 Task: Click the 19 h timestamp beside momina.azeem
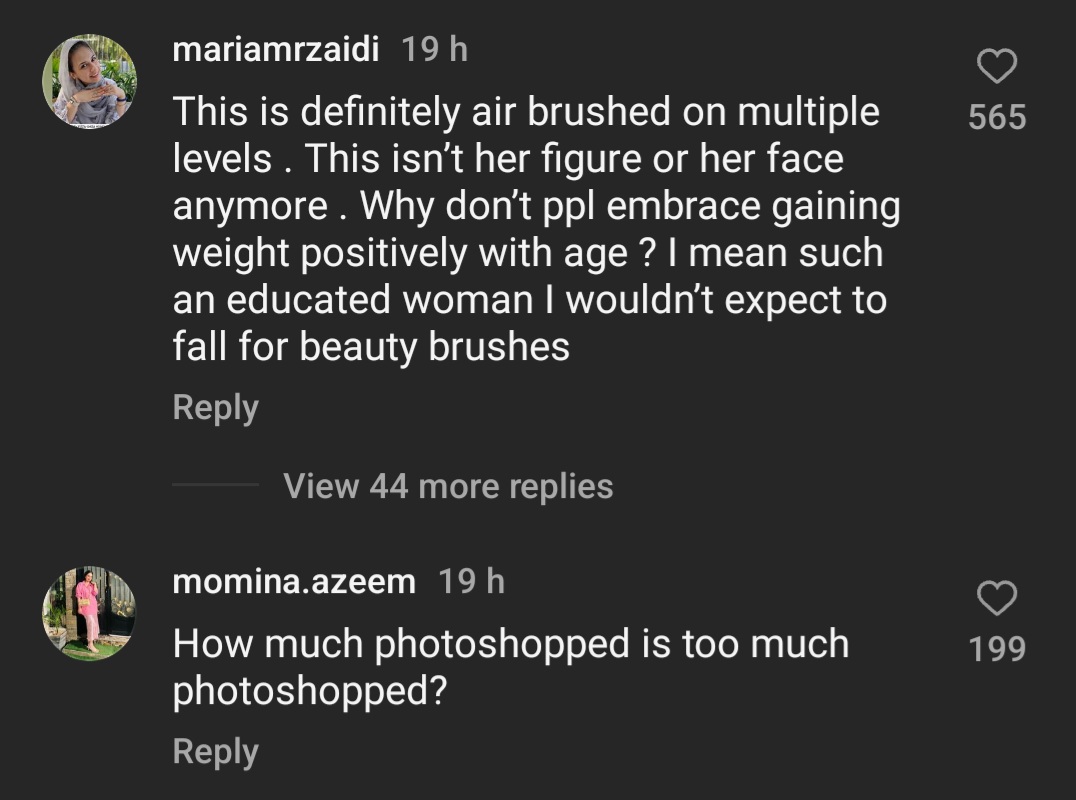(x=472, y=581)
